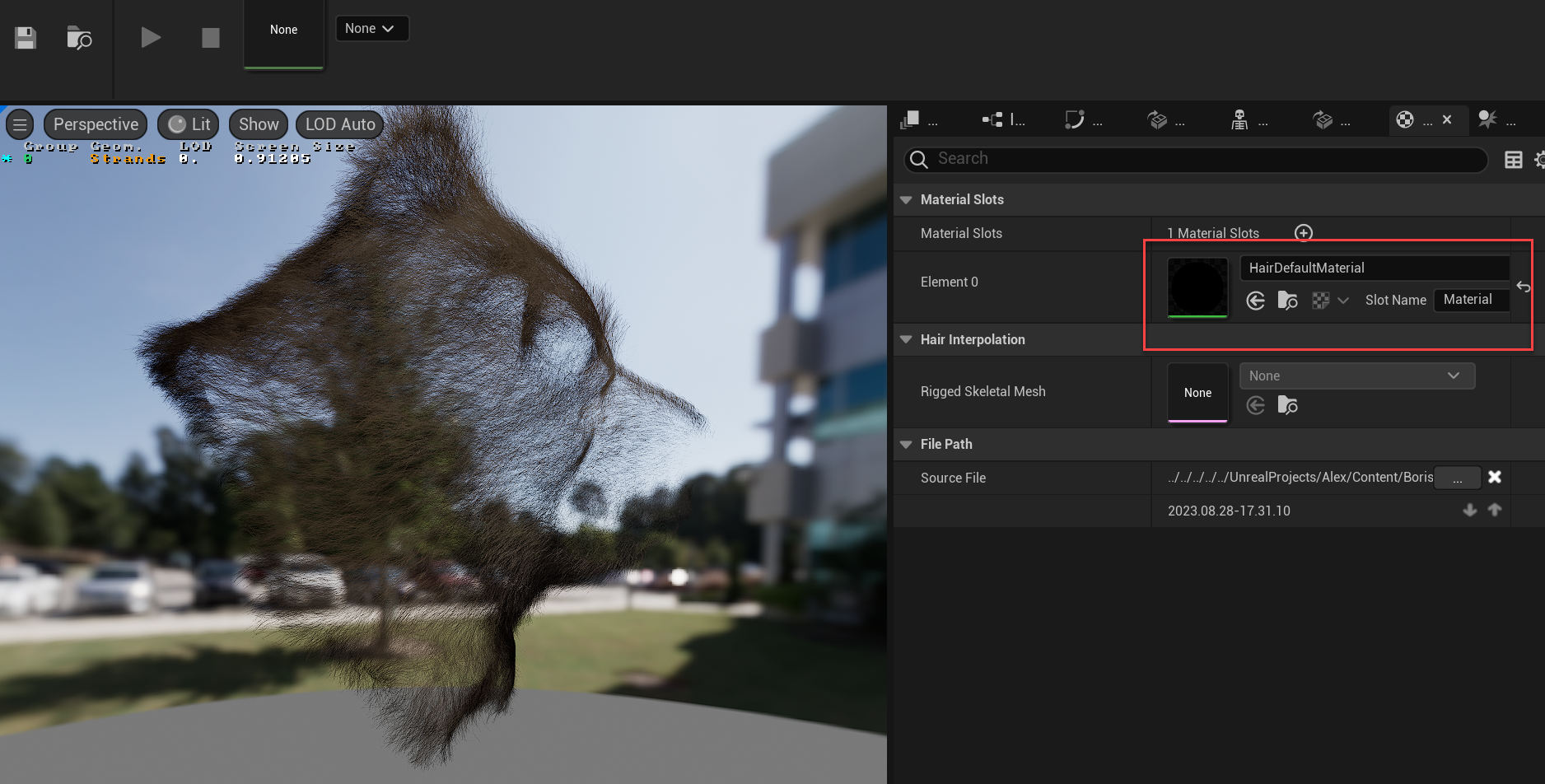Click the up arrow beside timestamp

(x=1494, y=511)
